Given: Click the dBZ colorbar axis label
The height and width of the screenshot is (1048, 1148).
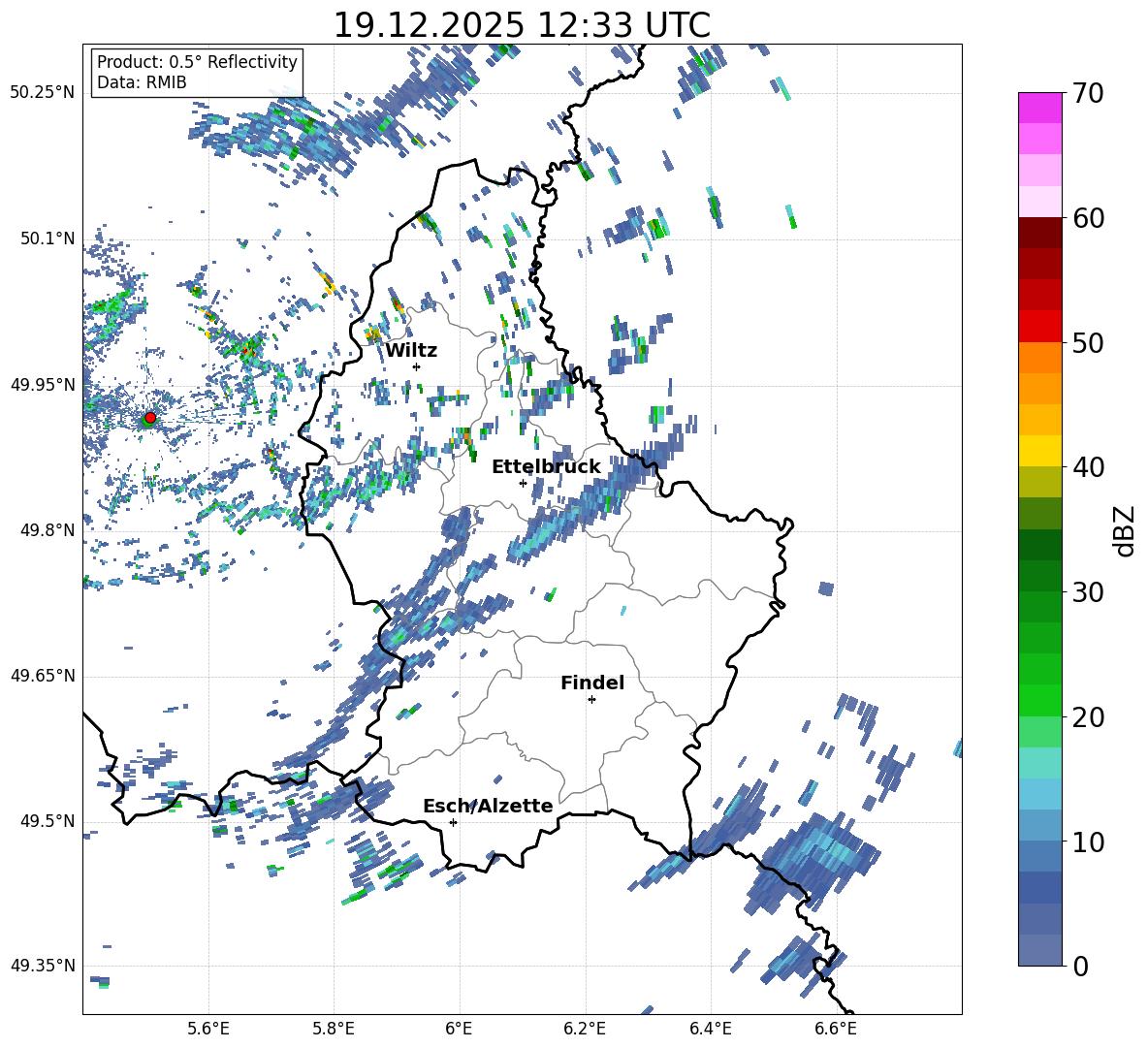Looking at the screenshot, I should [x=1126, y=530].
